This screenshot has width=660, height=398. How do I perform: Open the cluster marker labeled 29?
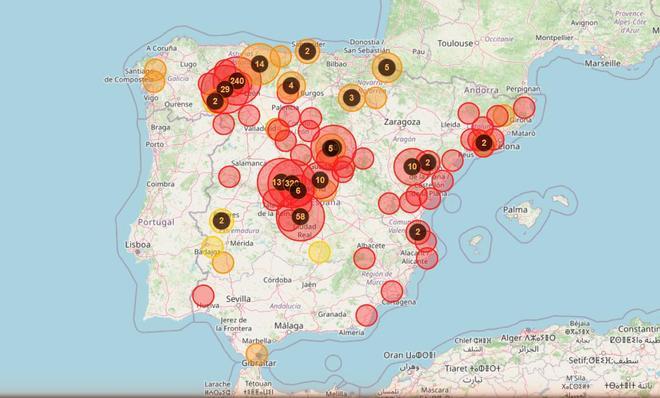click(x=225, y=89)
